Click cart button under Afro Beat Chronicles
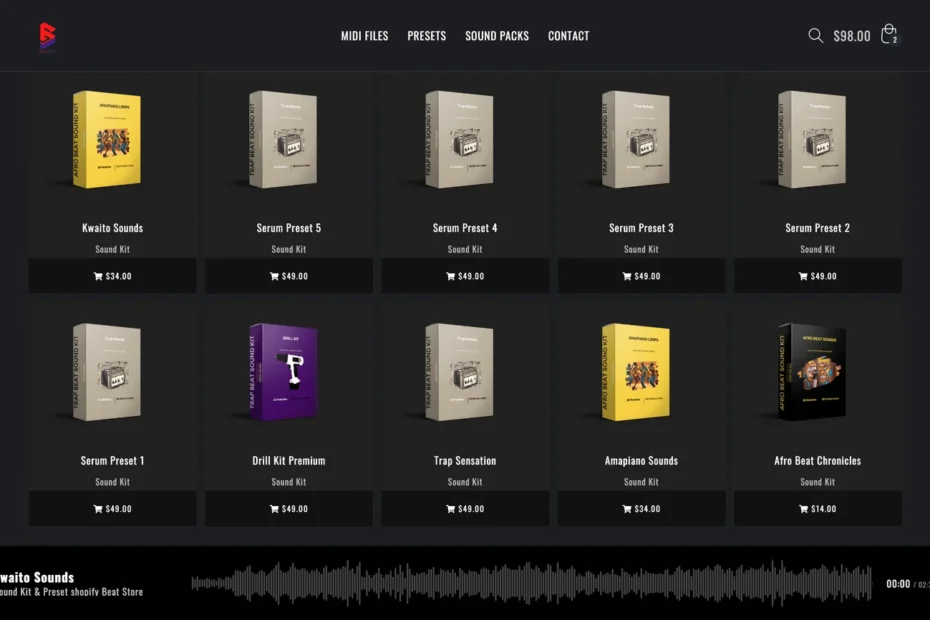The width and height of the screenshot is (930, 620). (x=817, y=509)
